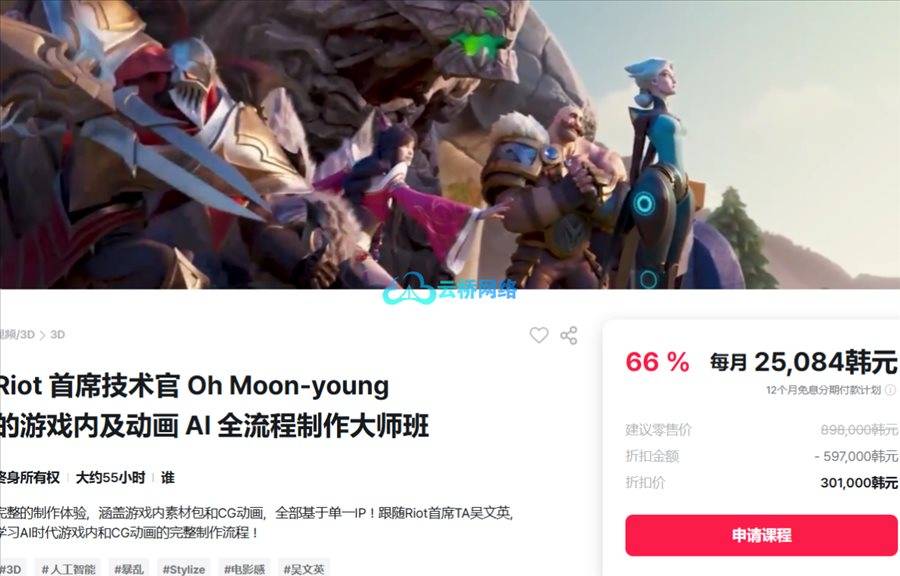Click the 申请课程 apply button
The width and height of the screenshot is (900, 576).
761,535
